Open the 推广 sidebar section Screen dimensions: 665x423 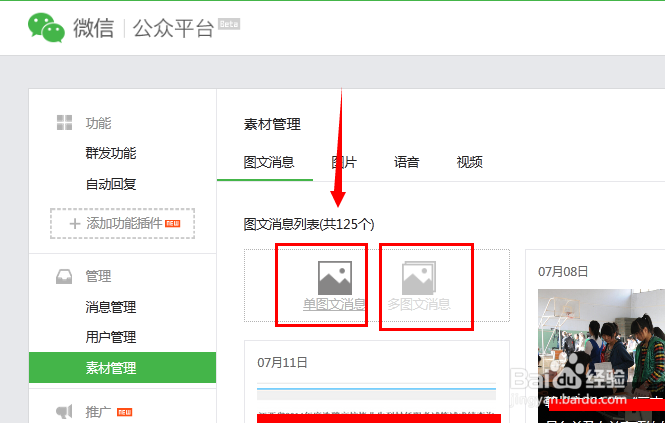pyautogui.click(x=98, y=412)
